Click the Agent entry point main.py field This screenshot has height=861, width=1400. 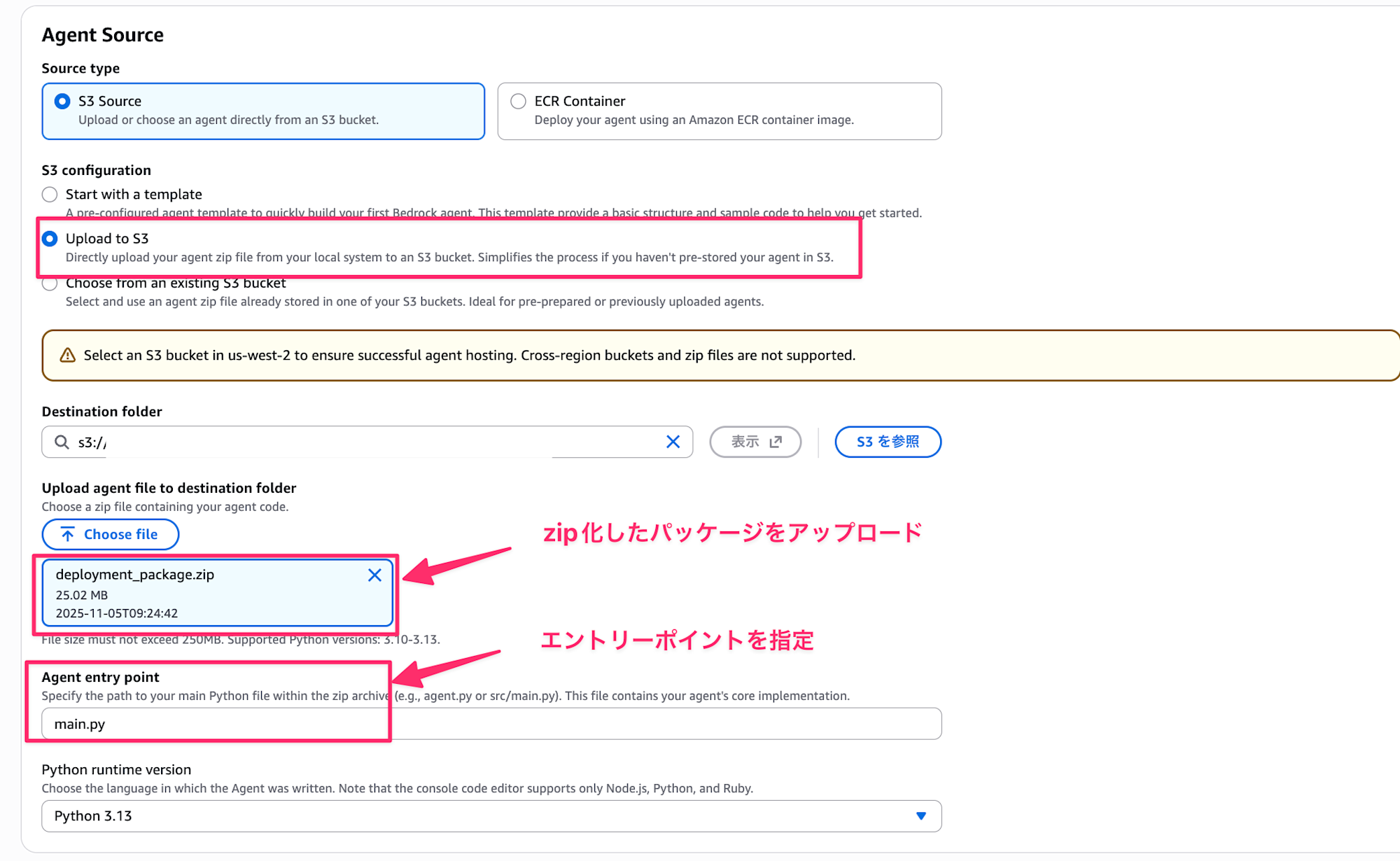tap(490, 724)
